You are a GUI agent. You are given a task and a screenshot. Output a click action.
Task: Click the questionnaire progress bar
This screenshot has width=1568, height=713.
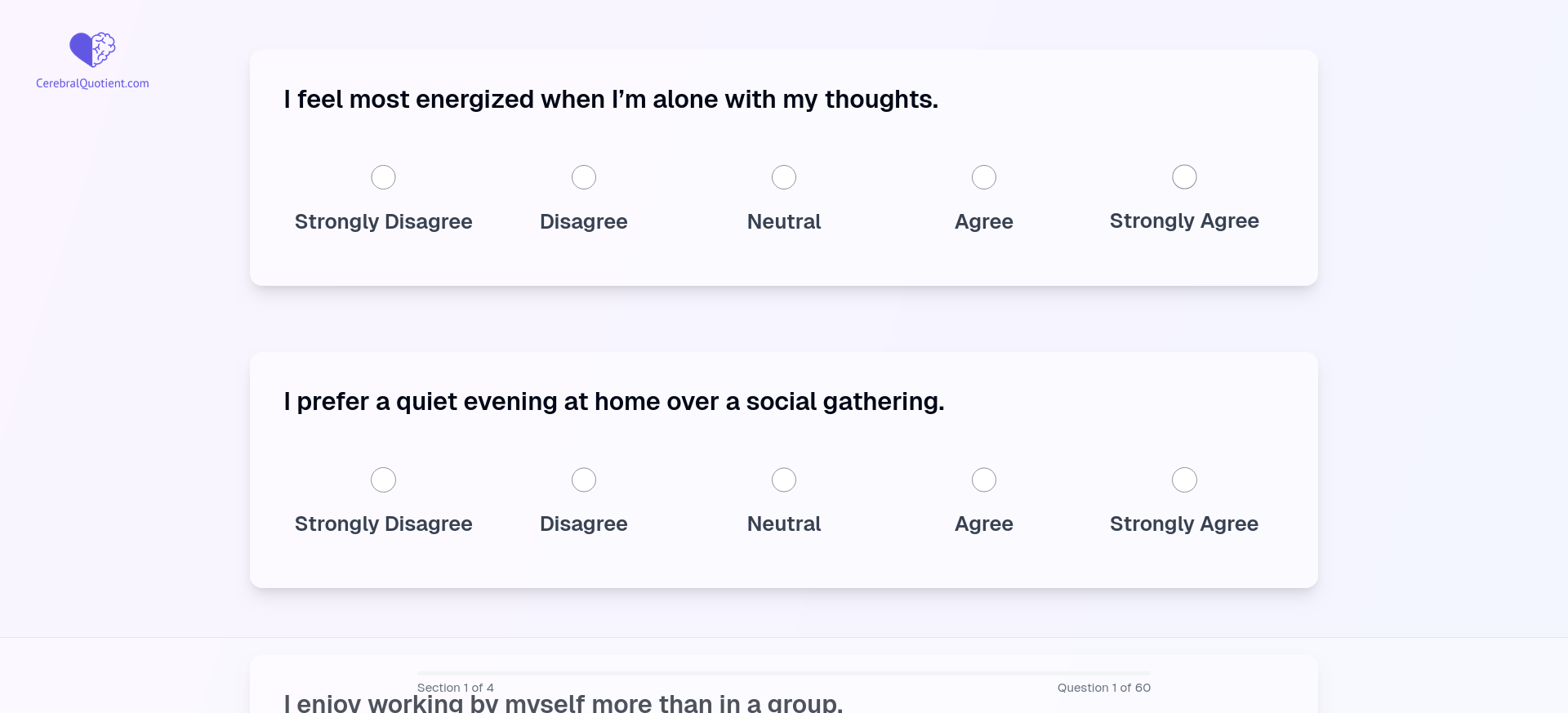pos(784,674)
